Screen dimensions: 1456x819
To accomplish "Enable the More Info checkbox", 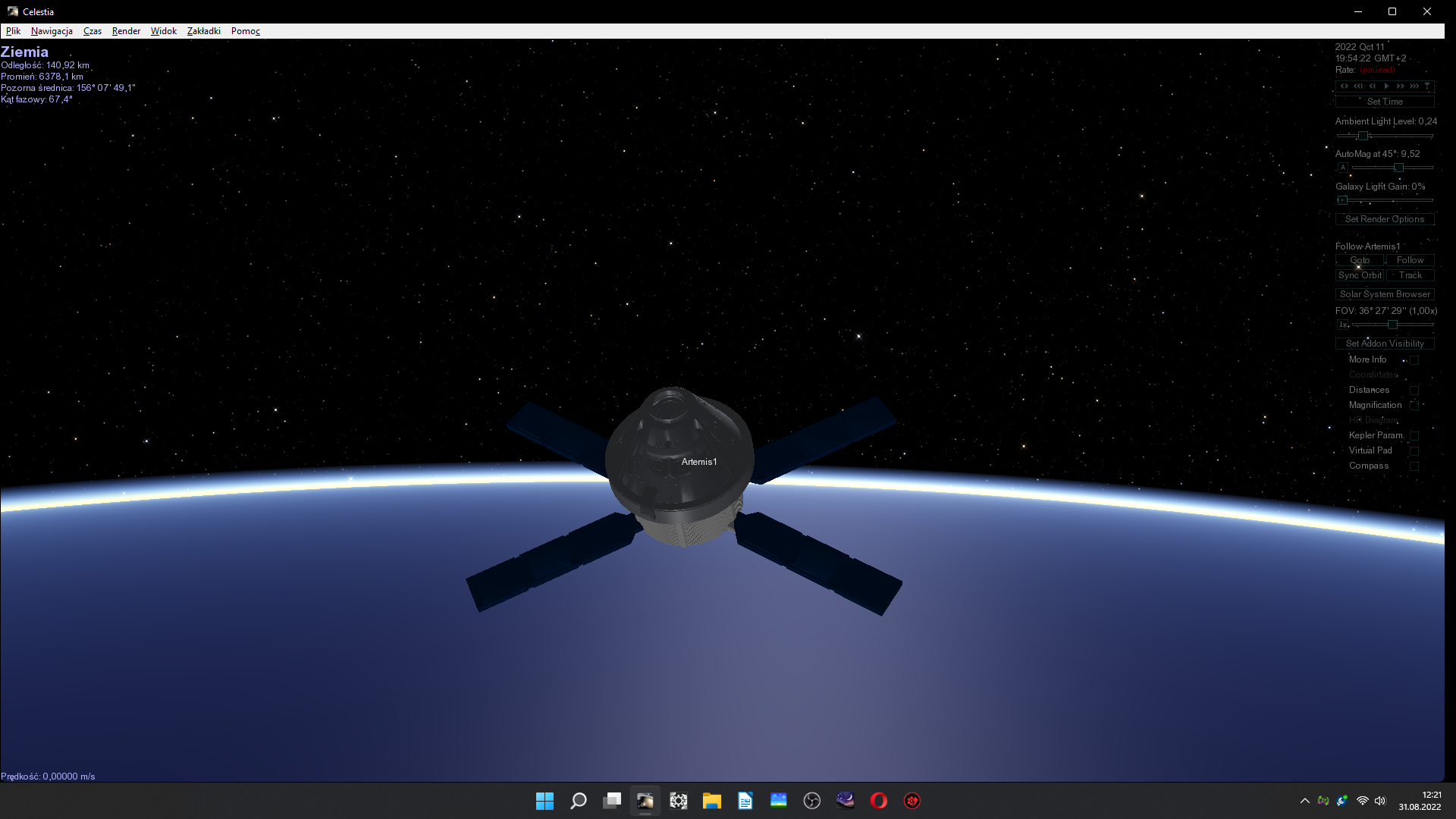I will (1414, 360).
